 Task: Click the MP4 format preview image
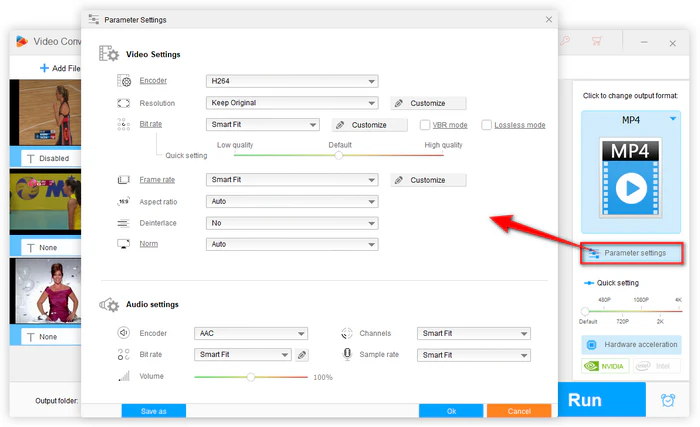tap(630, 178)
